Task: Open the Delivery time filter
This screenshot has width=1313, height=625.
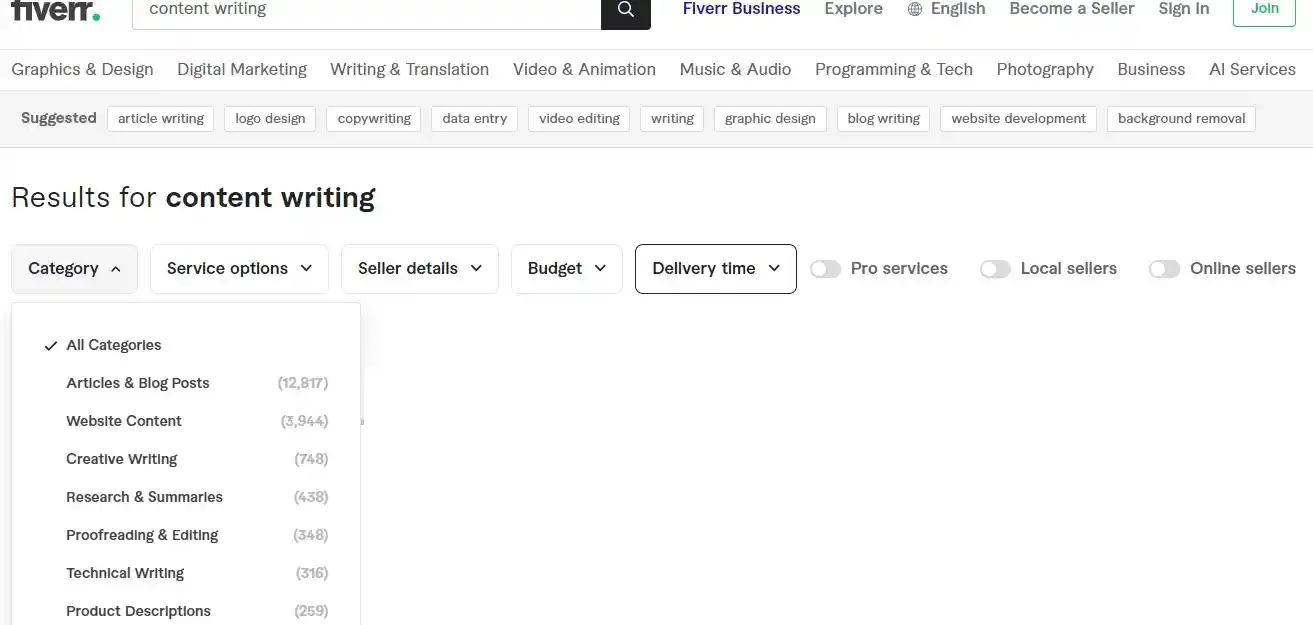Action: click(x=715, y=268)
